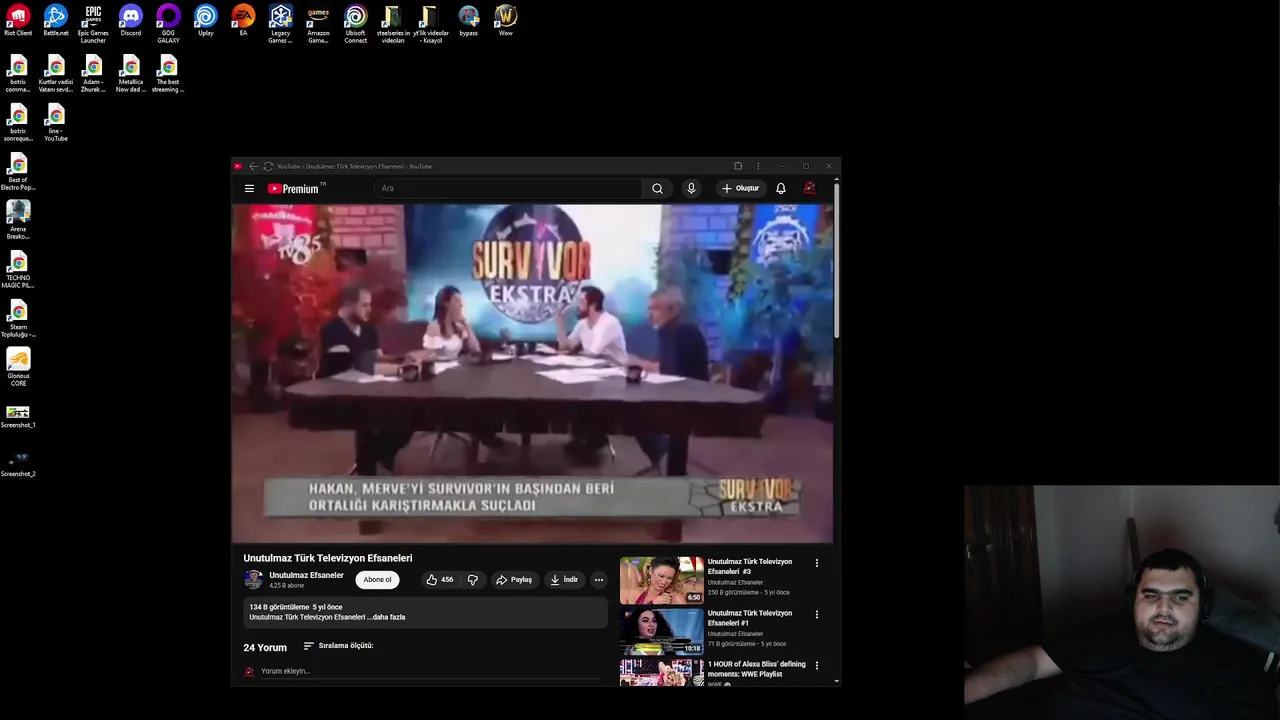1280x720 pixels.
Task: Focus the Ara search field
Action: point(507,188)
